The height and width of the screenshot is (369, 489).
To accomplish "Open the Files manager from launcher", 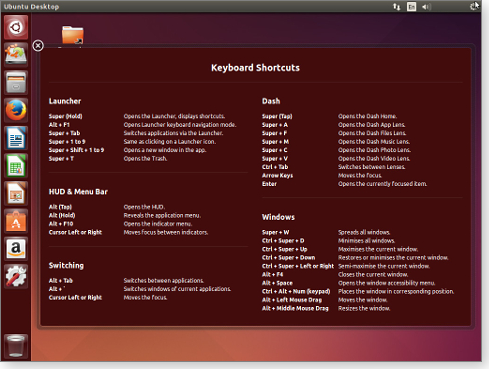I will 16,82.
